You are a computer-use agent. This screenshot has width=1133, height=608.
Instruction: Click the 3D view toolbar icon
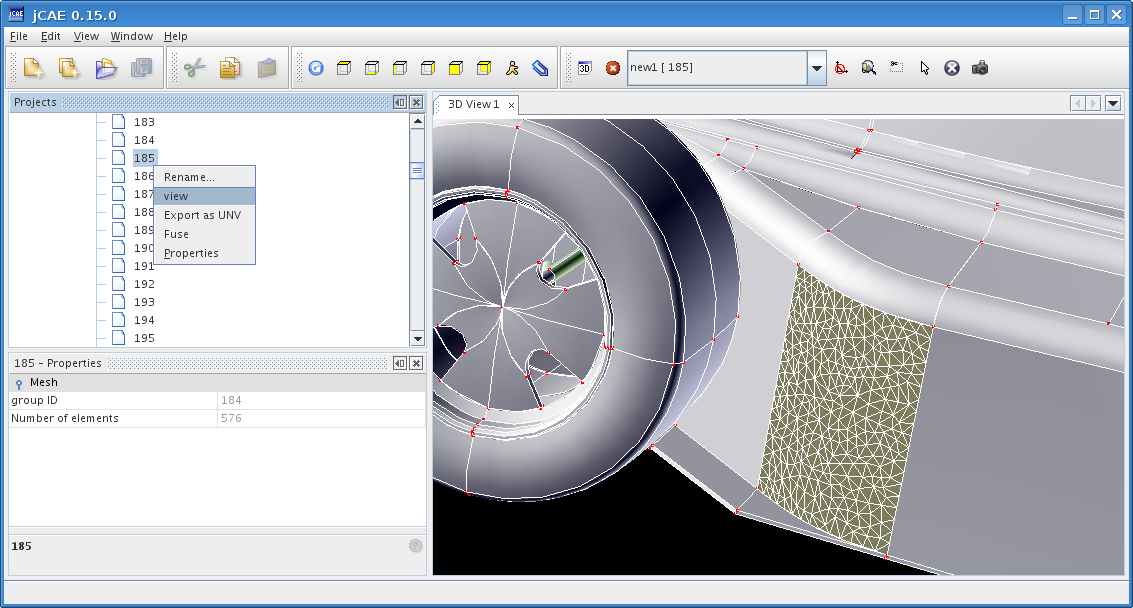click(585, 68)
